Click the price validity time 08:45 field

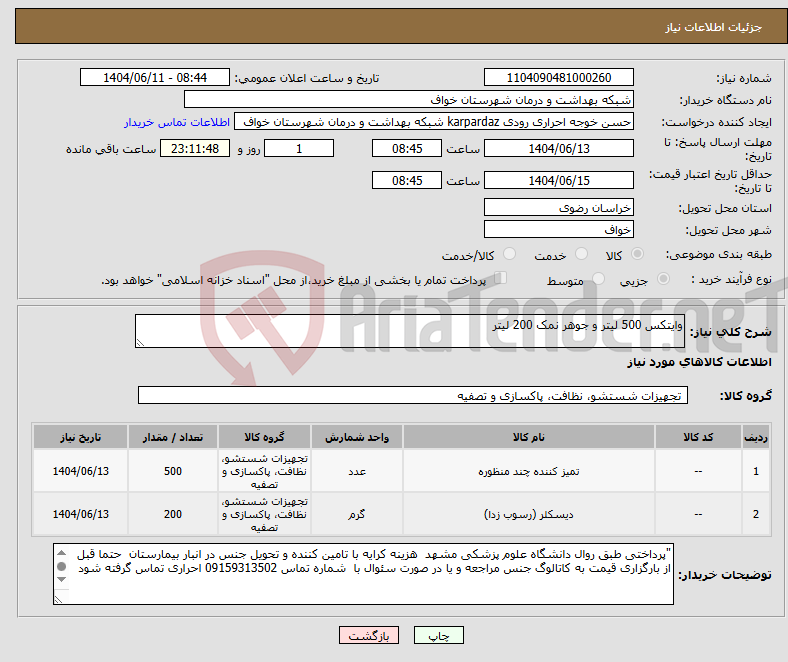click(407, 180)
